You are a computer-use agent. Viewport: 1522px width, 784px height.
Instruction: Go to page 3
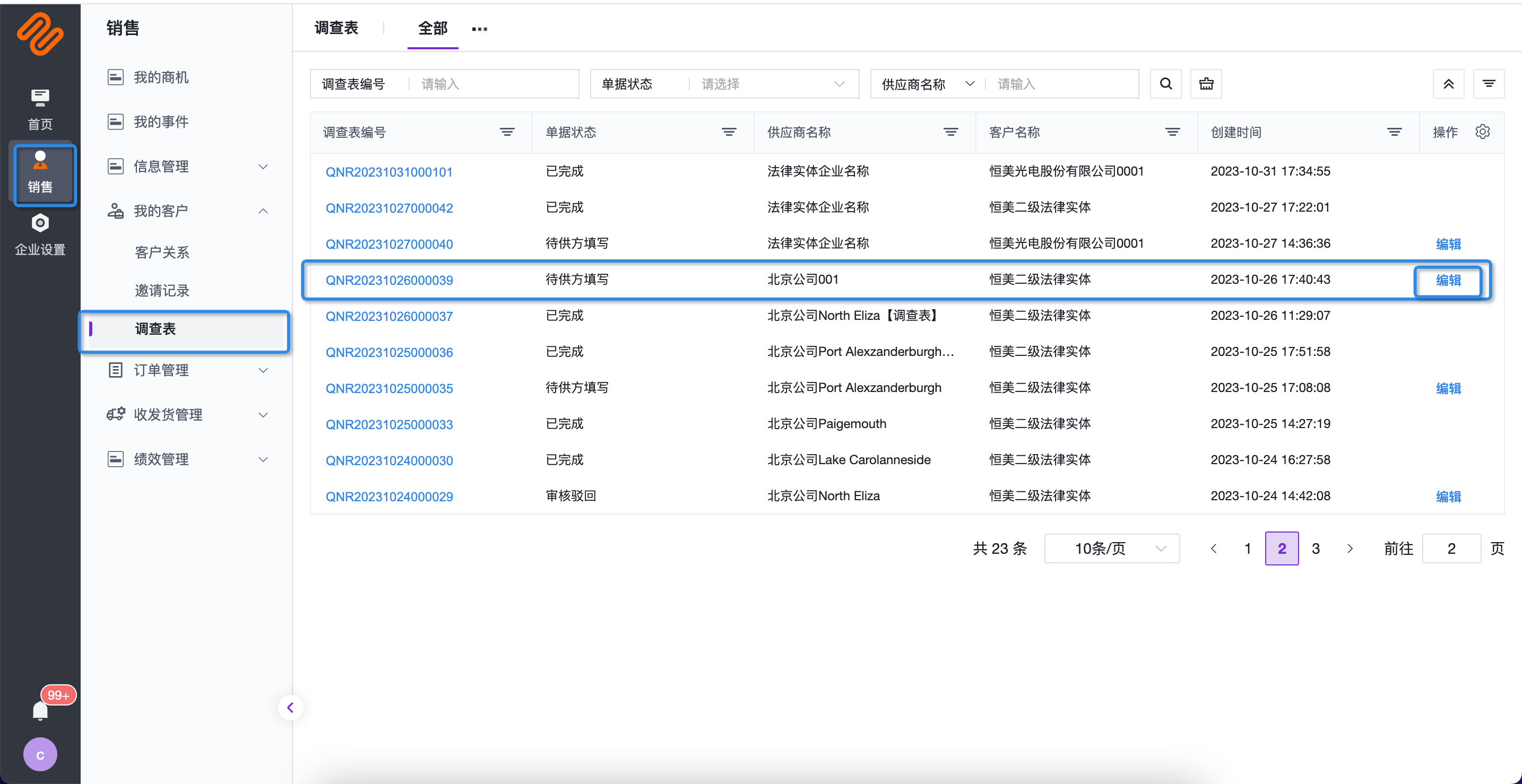[1315, 548]
